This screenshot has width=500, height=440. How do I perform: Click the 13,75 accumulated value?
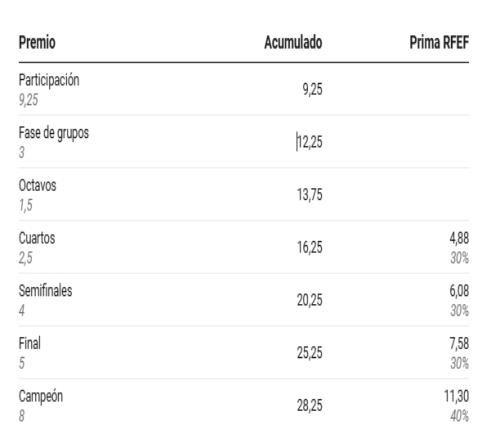click(310, 195)
